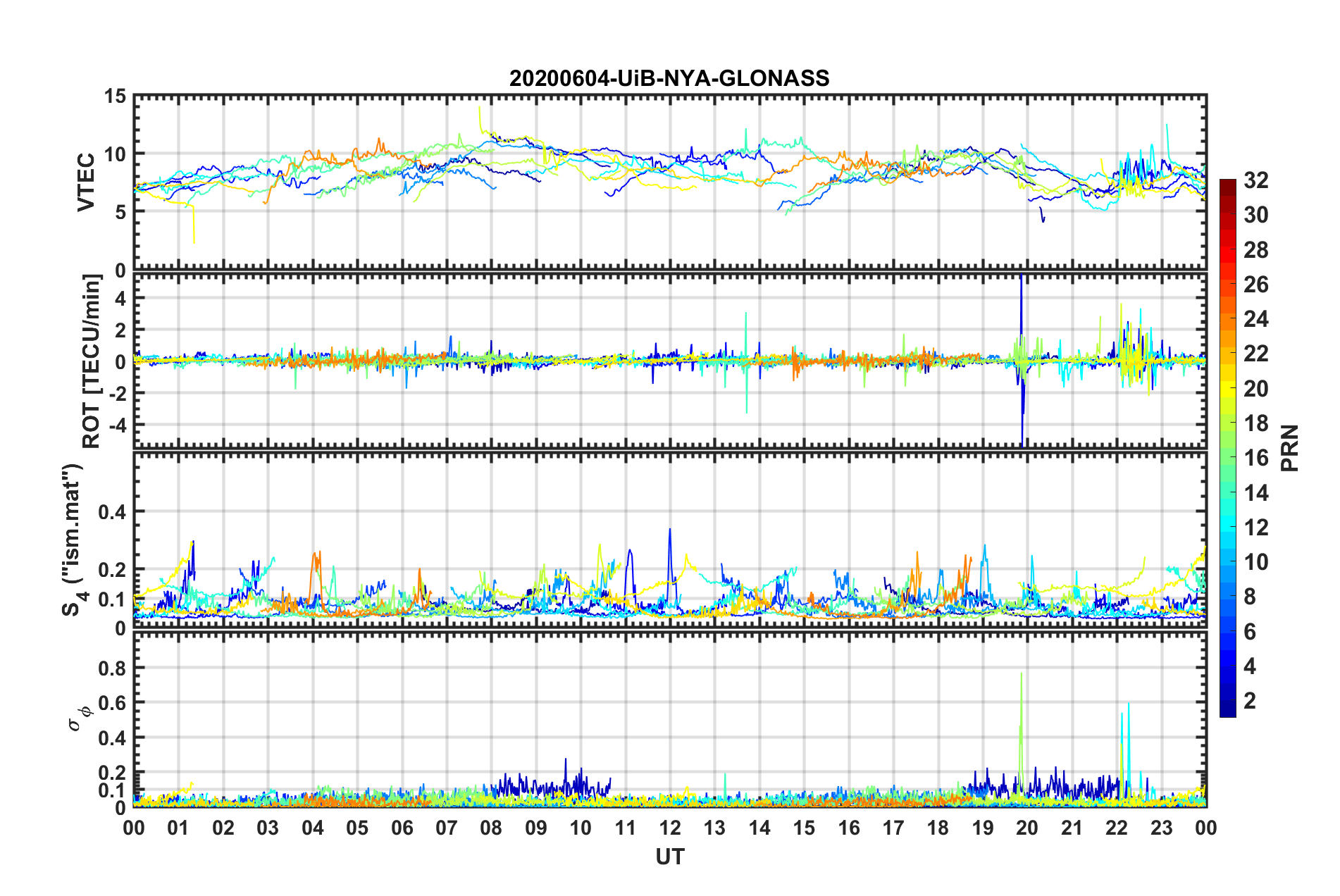
Task: Click sigma-phi axis tick label 0.8
Action: (x=113, y=668)
